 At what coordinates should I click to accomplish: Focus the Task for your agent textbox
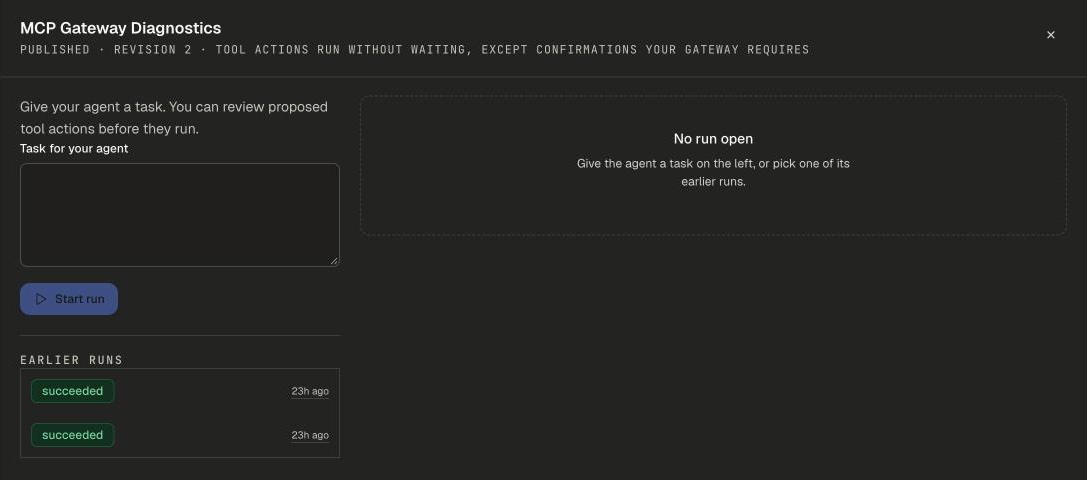pos(180,215)
